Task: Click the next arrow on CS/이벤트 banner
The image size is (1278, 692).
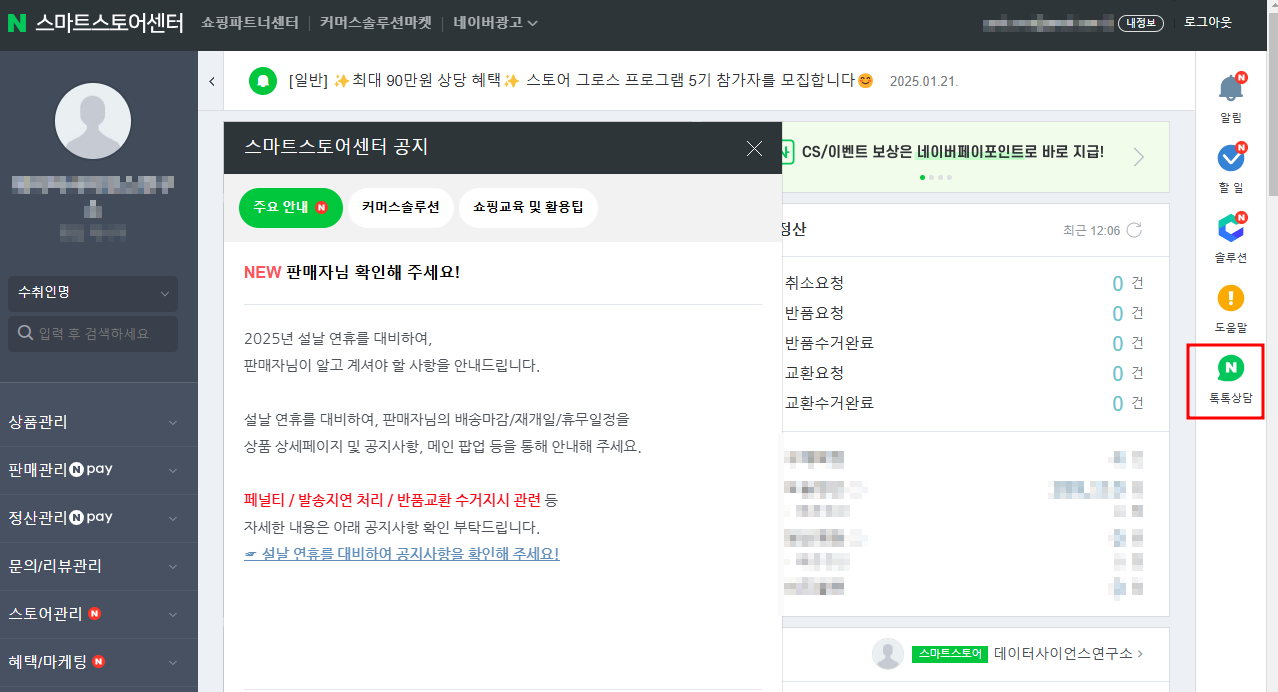Action: tap(1138, 156)
